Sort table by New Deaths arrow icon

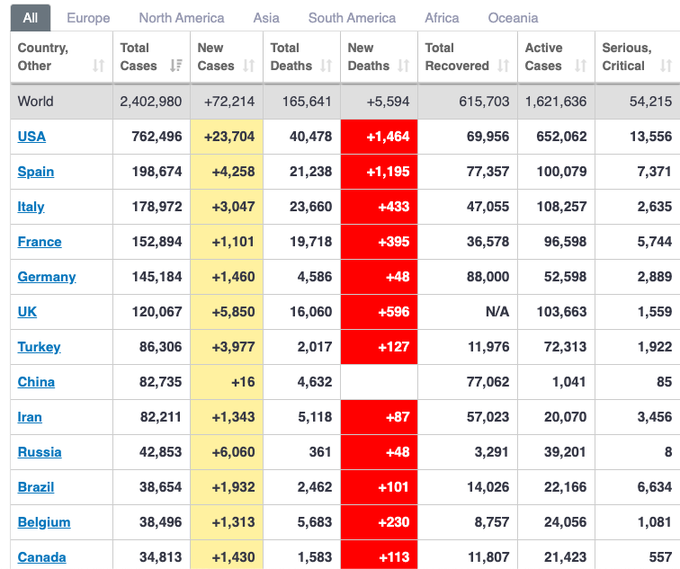pos(404,66)
